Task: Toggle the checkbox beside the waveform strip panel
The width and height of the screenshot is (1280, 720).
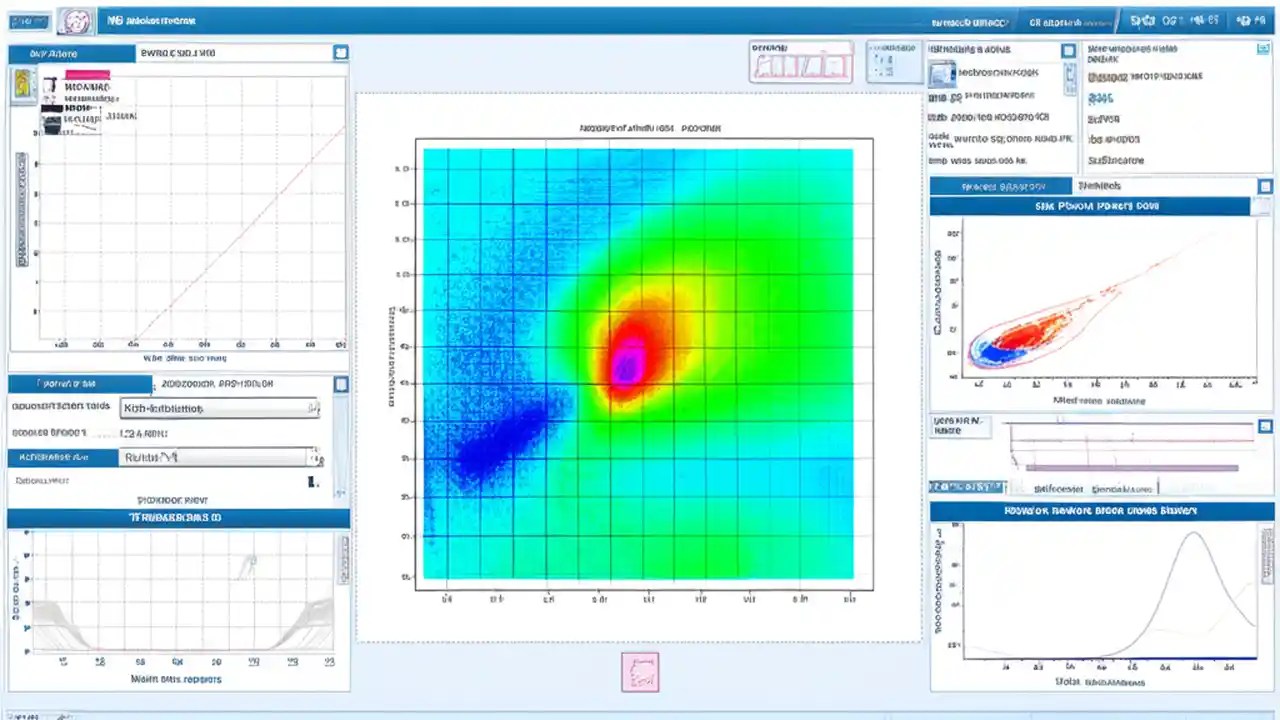Action: (x=1265, y=426)
